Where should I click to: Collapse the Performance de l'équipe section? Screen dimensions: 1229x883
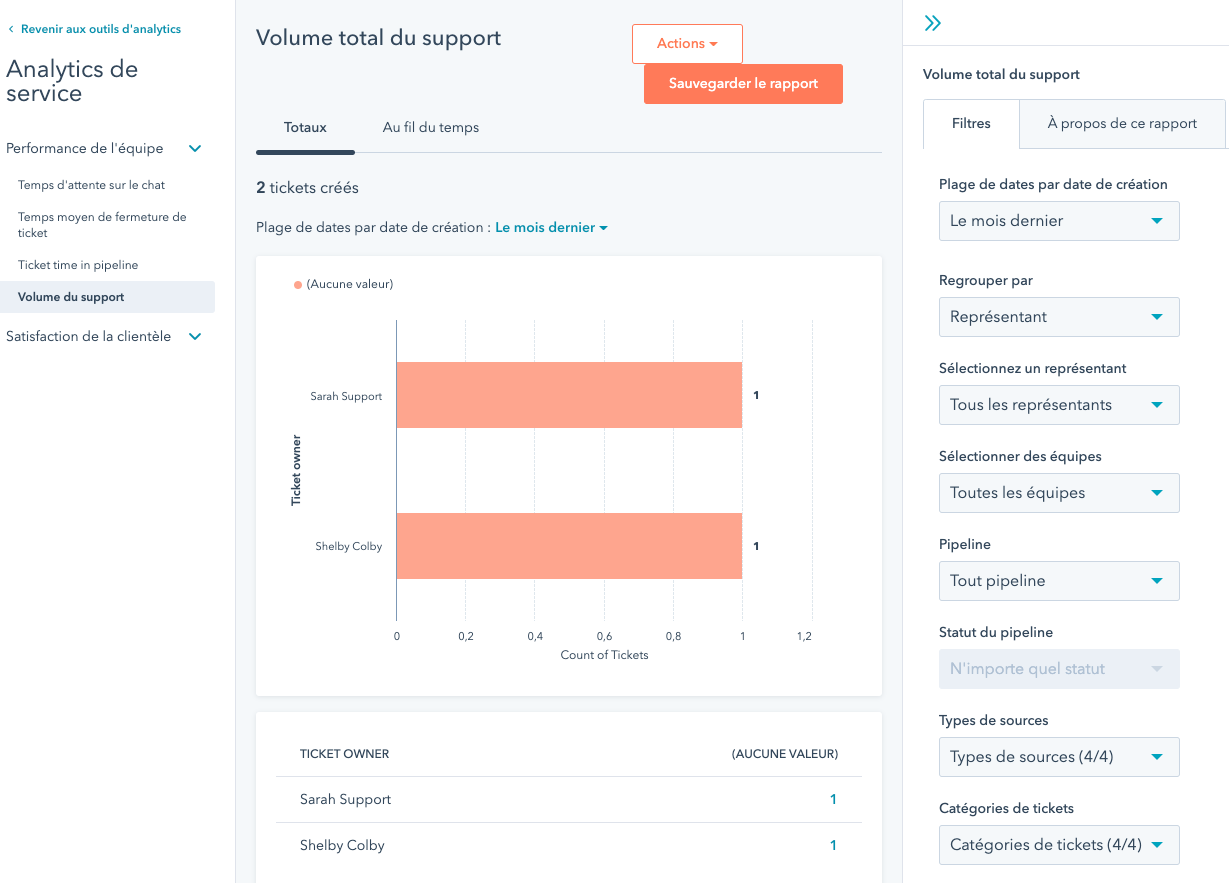pyautogui.click(x=195, y=149)
